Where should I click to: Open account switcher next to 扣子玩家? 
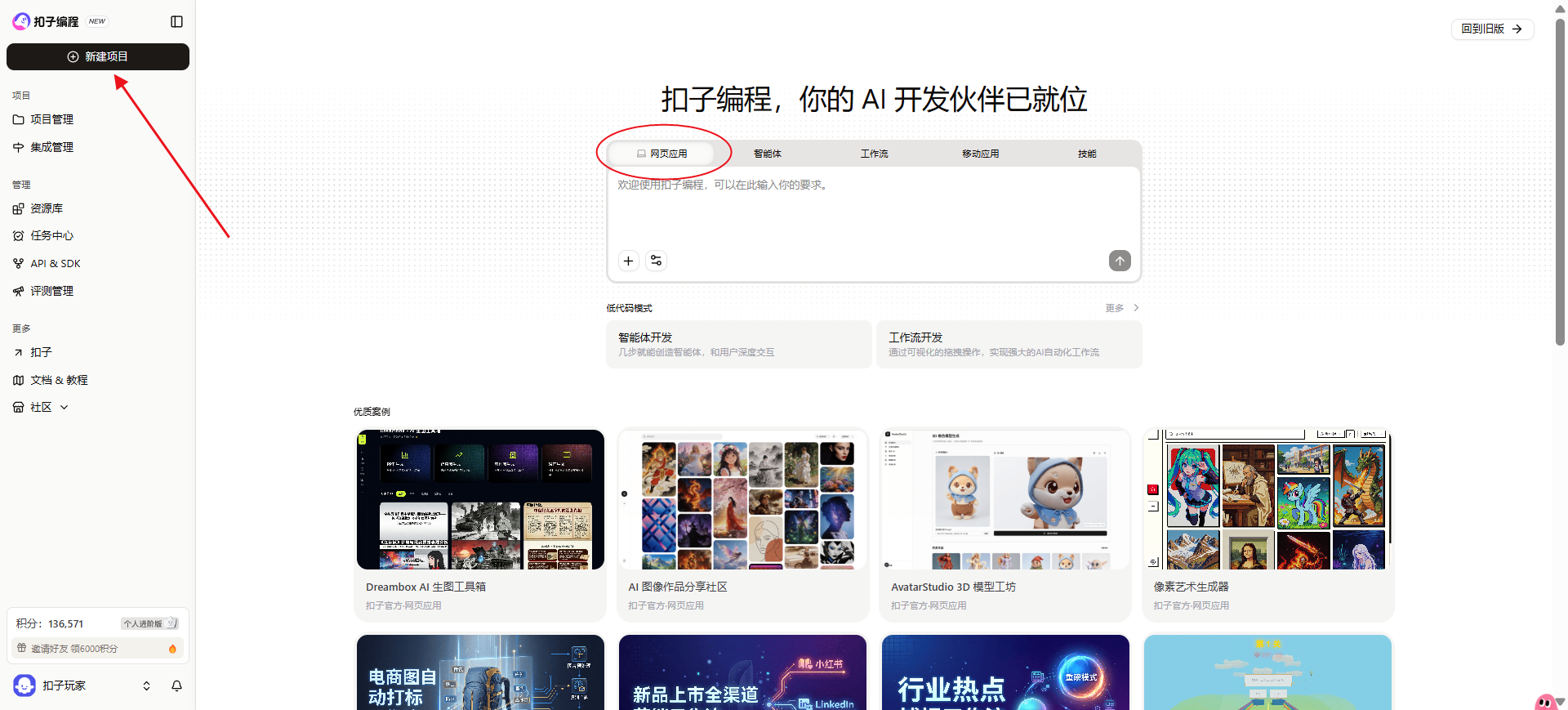[x=146, y=685]
